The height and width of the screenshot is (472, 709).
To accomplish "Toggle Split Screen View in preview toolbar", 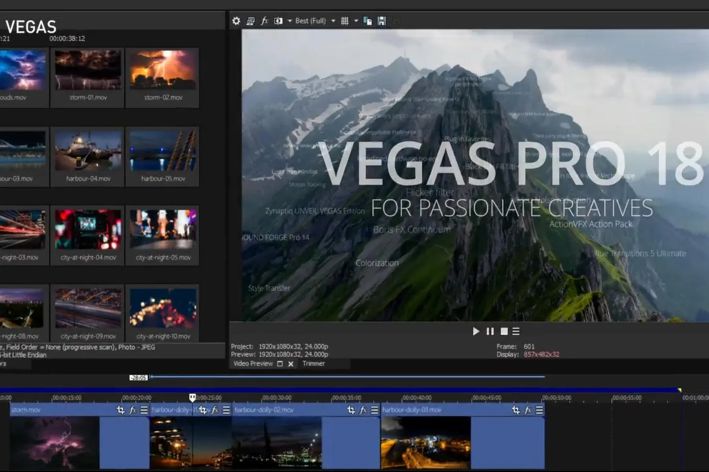I will tap(278, 20).
